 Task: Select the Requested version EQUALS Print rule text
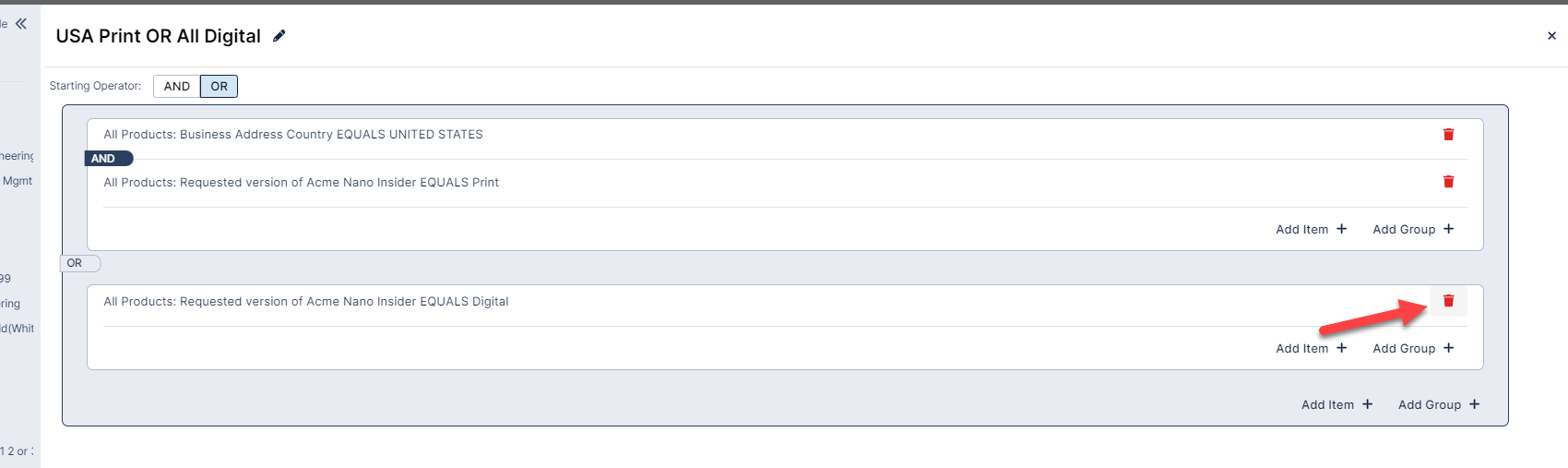[301, 183]
